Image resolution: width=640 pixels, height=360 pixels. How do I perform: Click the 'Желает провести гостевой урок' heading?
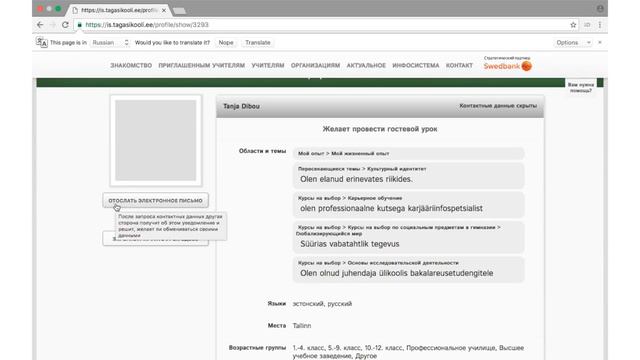click(x=380, y=129)
